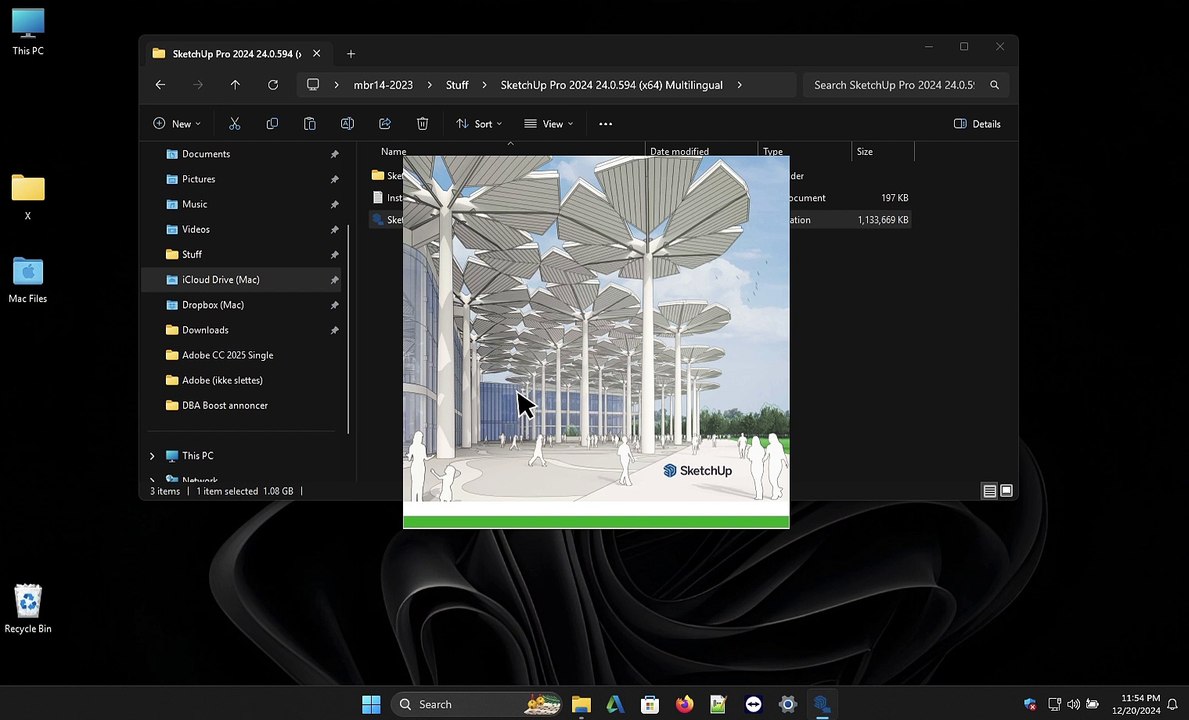Go back with the left arrow
The height and width of the screenshot is (720, 1189).
[x=160, y=85]
